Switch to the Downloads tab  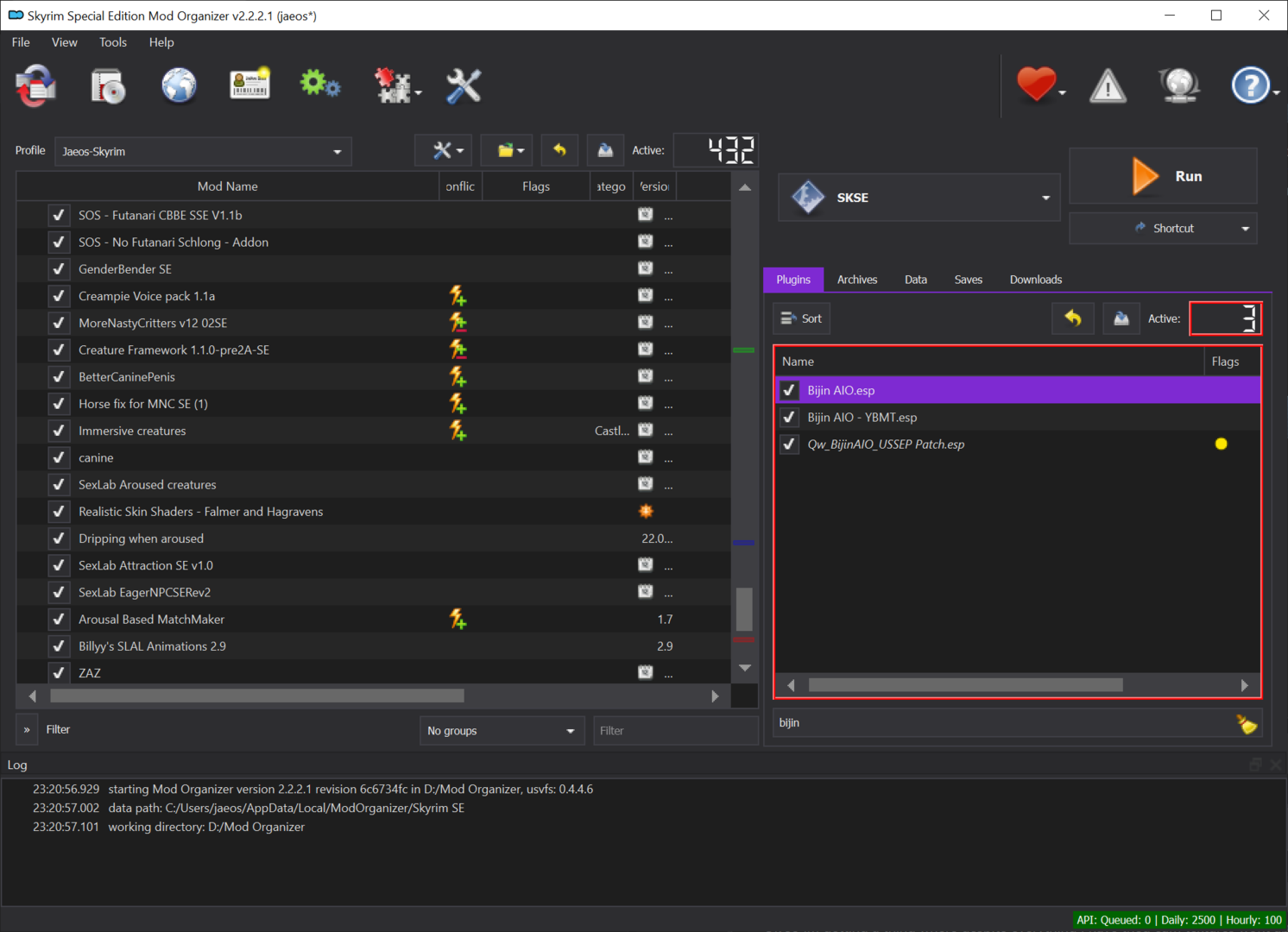point(1036,280)
